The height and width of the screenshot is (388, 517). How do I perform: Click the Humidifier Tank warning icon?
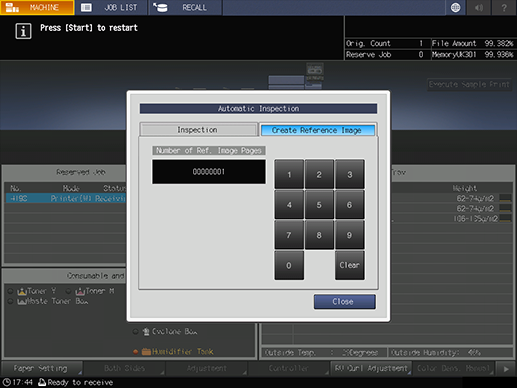coord(146,351)
